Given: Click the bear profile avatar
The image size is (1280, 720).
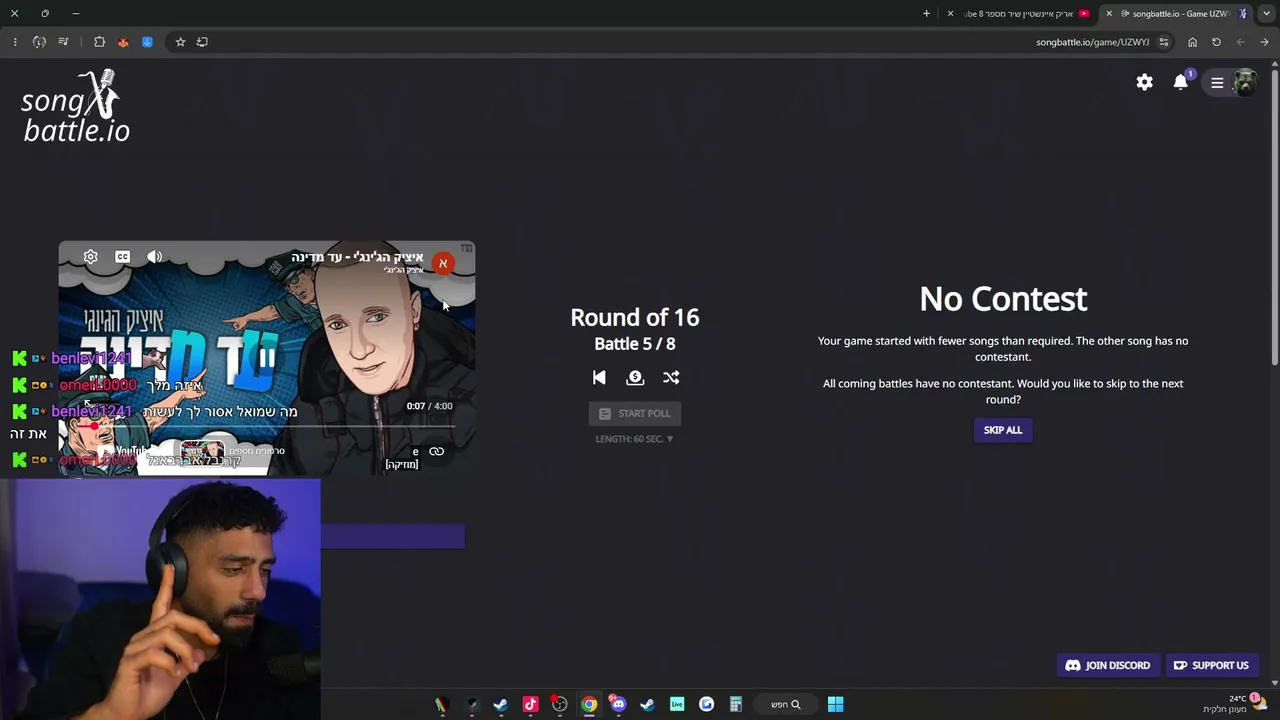Looking at the screenshot, I should pos(1245,83).
